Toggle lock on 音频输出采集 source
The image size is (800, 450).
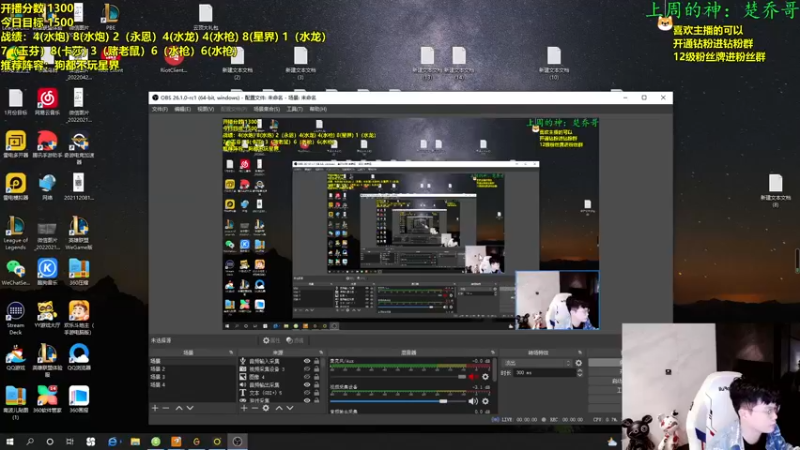coord(316,385)
